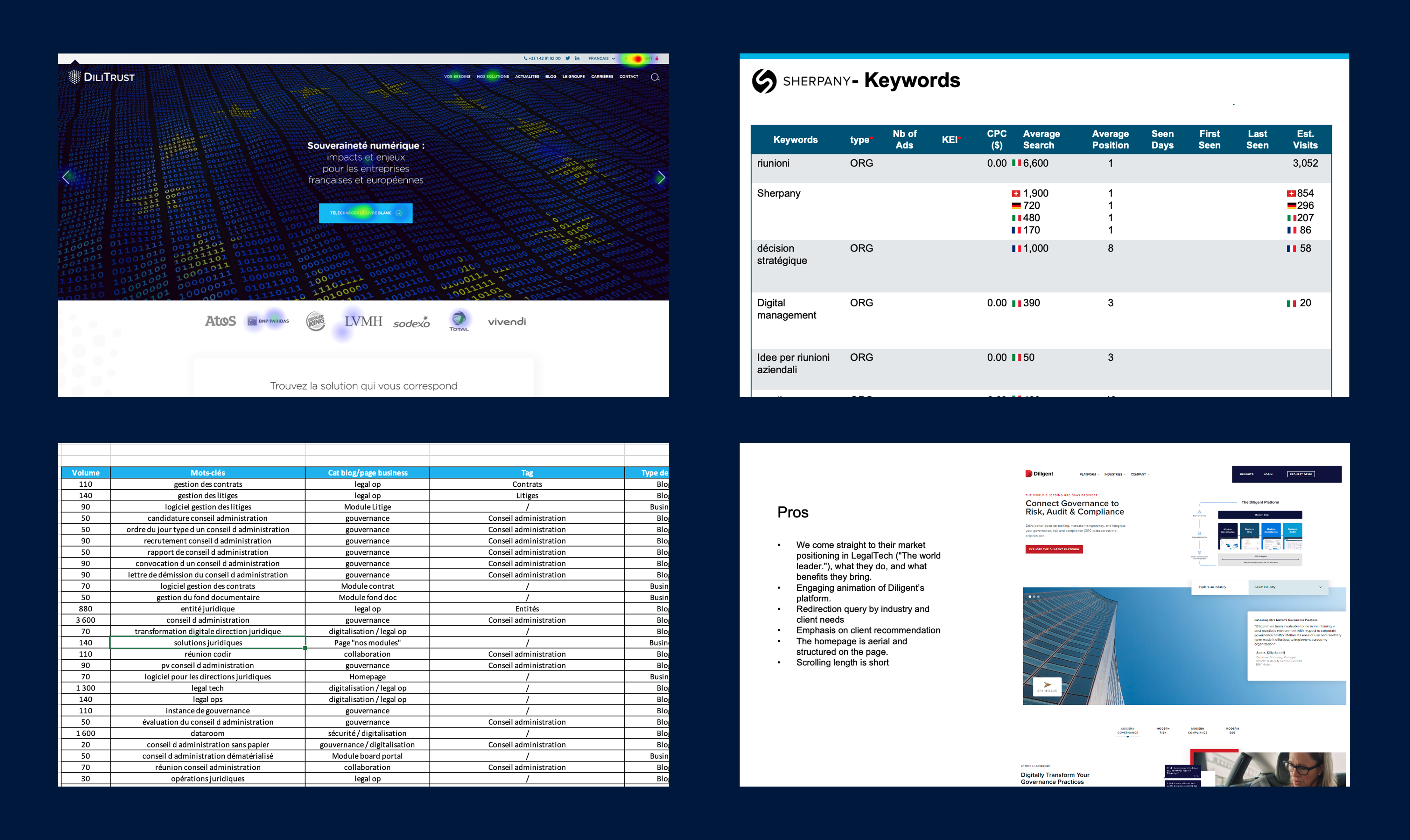This screenshot has width=1410, height=840.
Task: Open the NOS SOLUTIONS menu
Action: click(x=493, y=76)
